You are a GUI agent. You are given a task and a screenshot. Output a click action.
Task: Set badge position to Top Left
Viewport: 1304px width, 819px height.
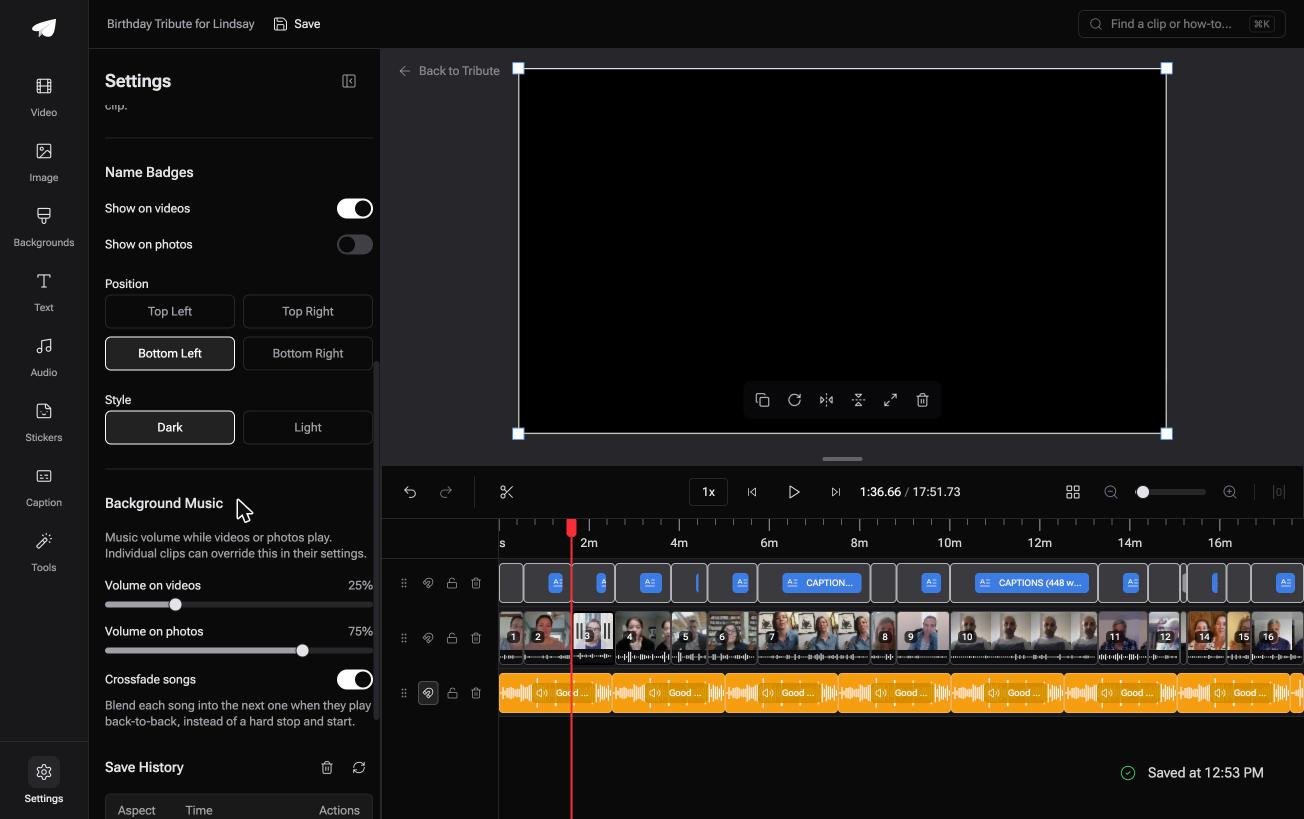170,311
